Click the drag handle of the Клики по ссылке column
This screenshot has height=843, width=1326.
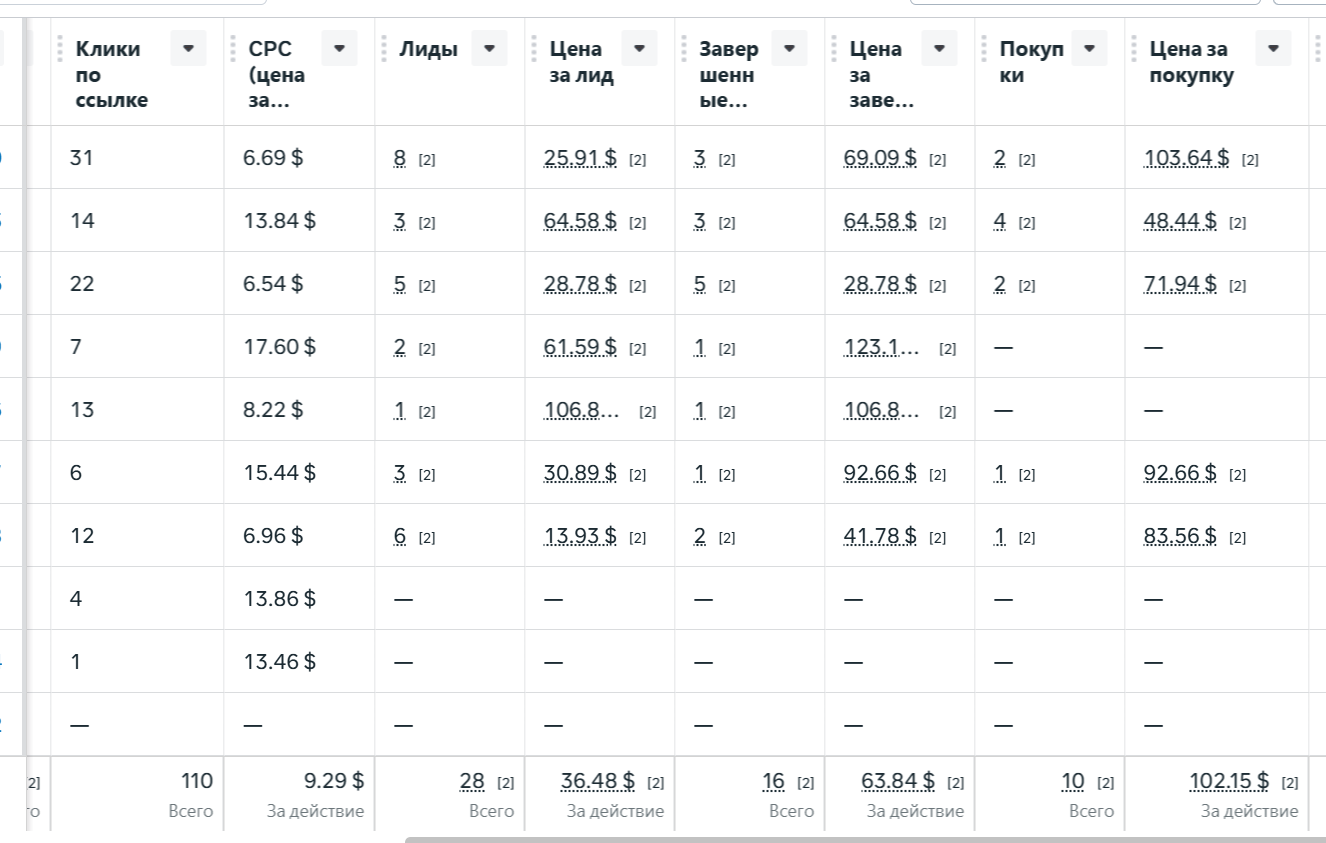click(x=60, y=48)
